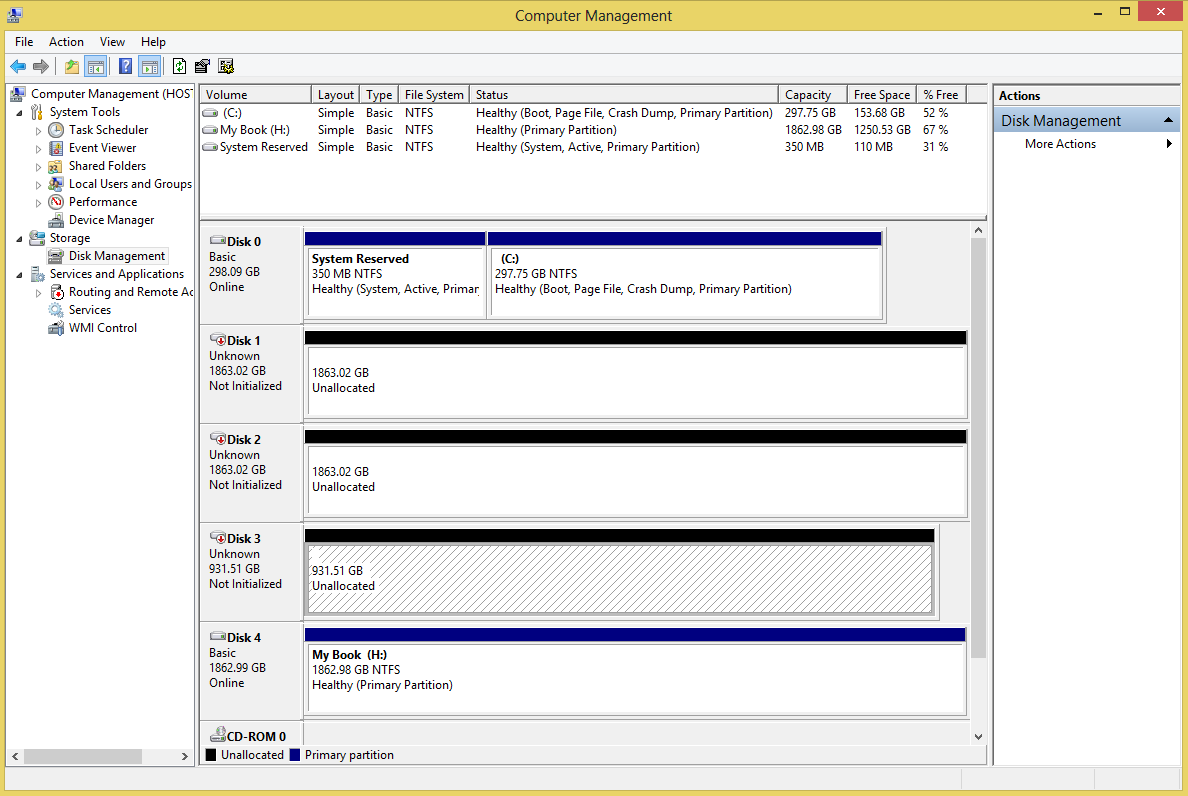Toggle the Show/Hide Action Pane toolbar icon
This screenshot has height=796, width=1188.
tap(150, 67)
